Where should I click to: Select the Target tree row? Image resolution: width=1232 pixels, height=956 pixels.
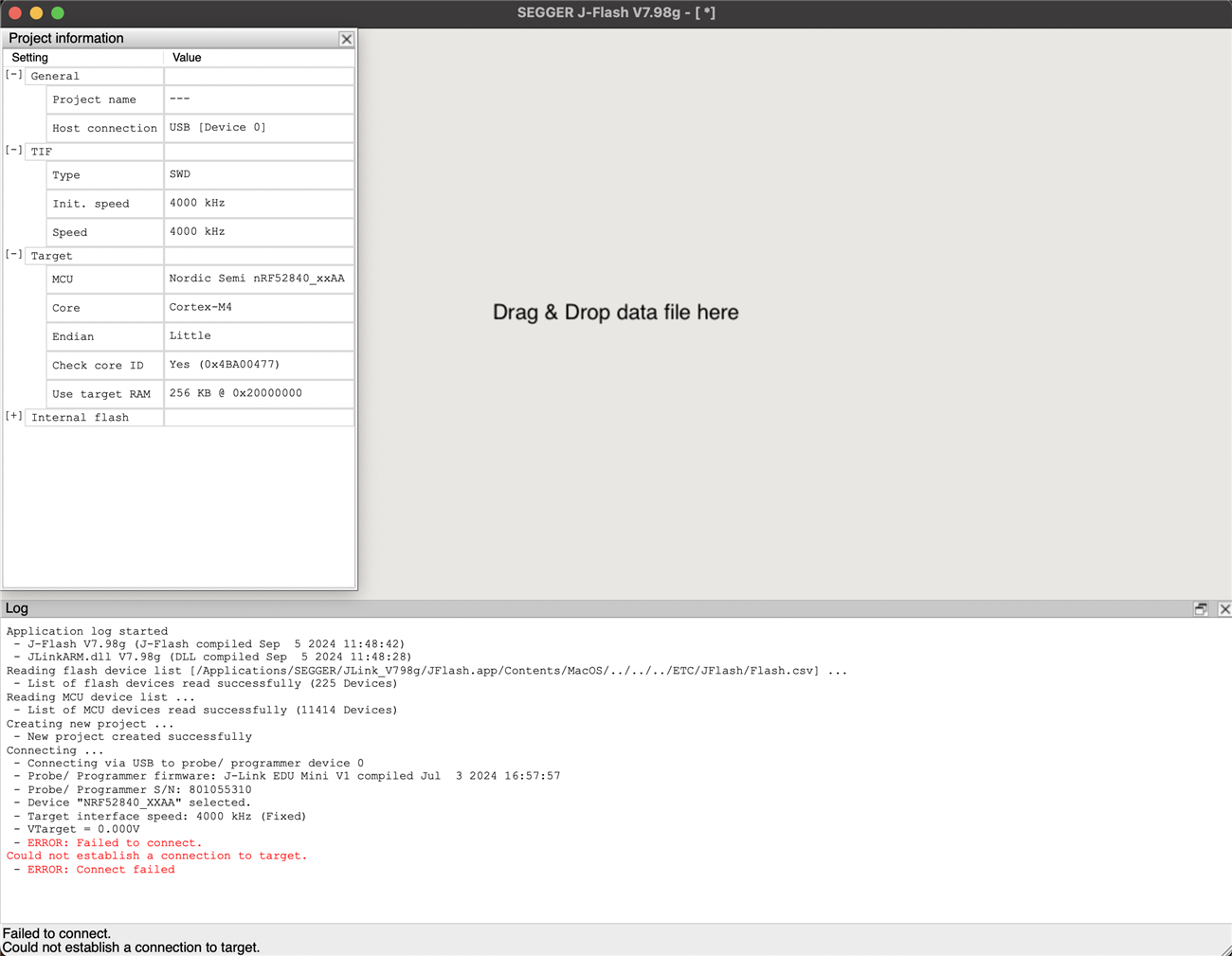pos(190,256)
